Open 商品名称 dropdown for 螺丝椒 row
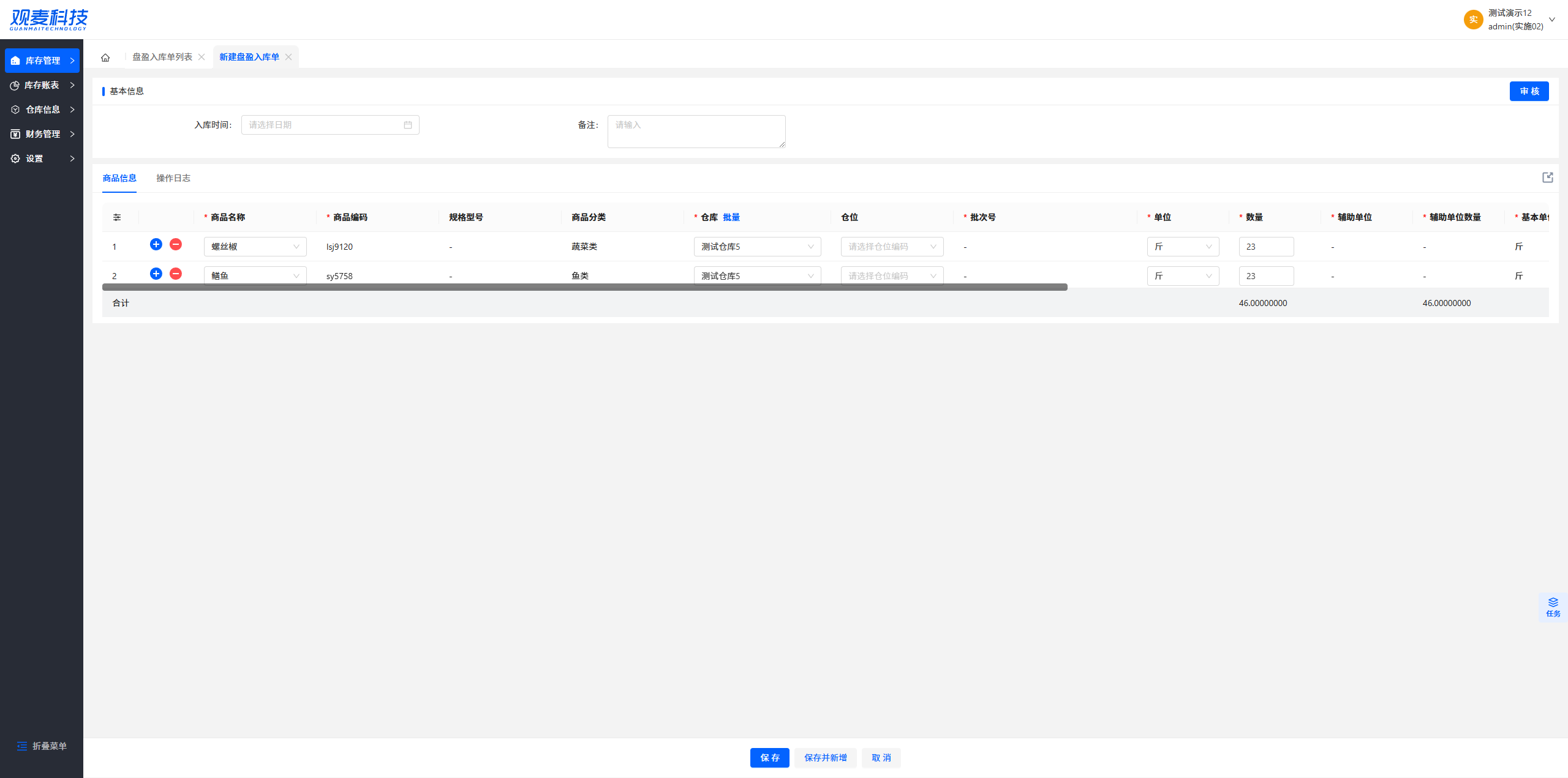Image resolution: width=1568 pixels, height=778 pixels. (x=255, y=247)
